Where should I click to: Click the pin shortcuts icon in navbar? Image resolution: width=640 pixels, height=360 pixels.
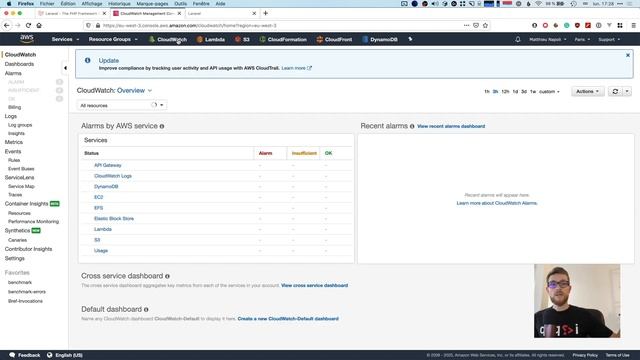pyautogui.click(x=410, y=39)
